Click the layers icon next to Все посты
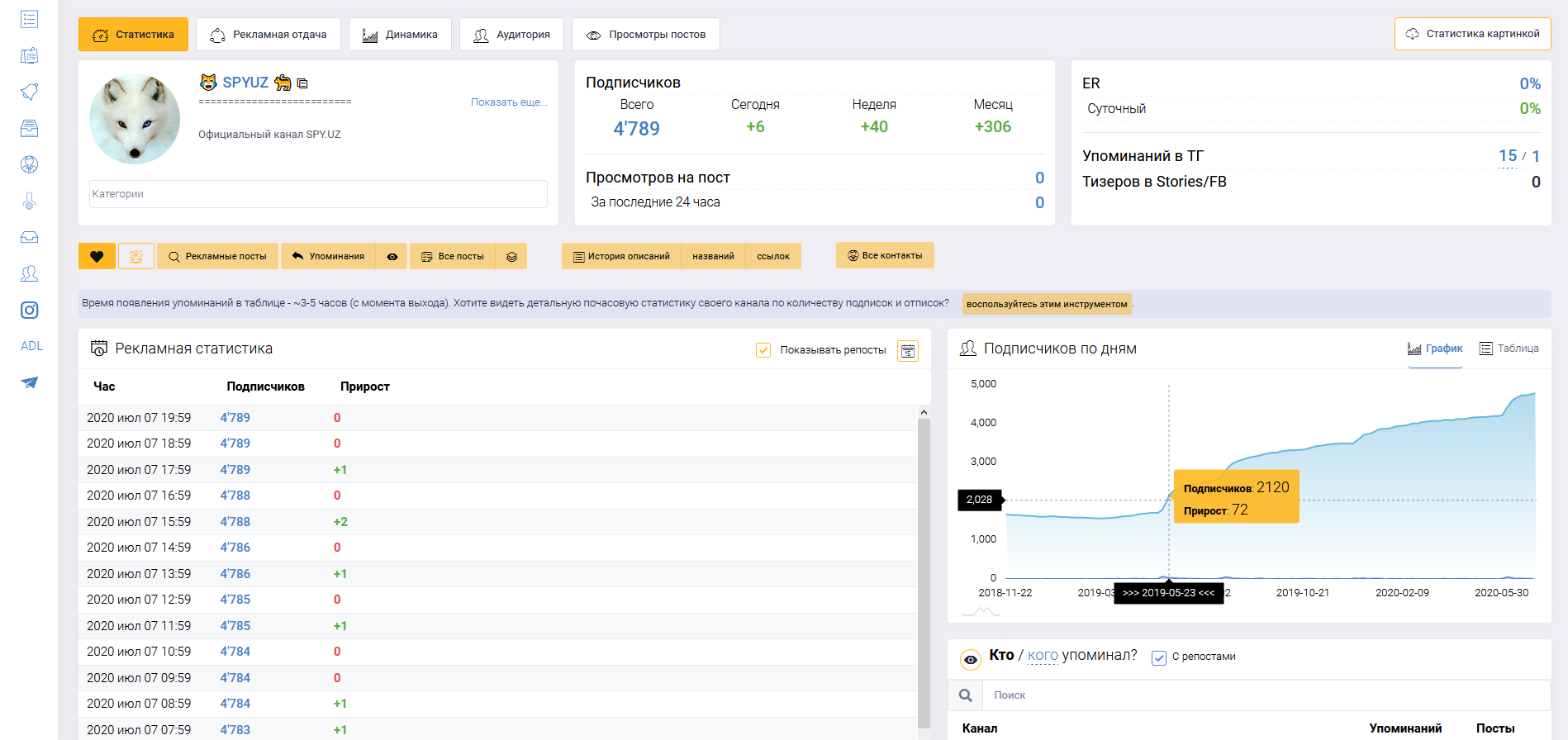1568x740 pixels. (x=512, y=256)
